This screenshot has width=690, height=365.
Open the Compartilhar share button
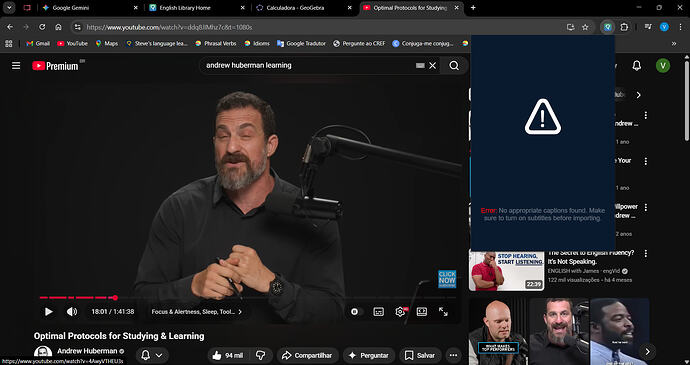(x=308, y=355)
